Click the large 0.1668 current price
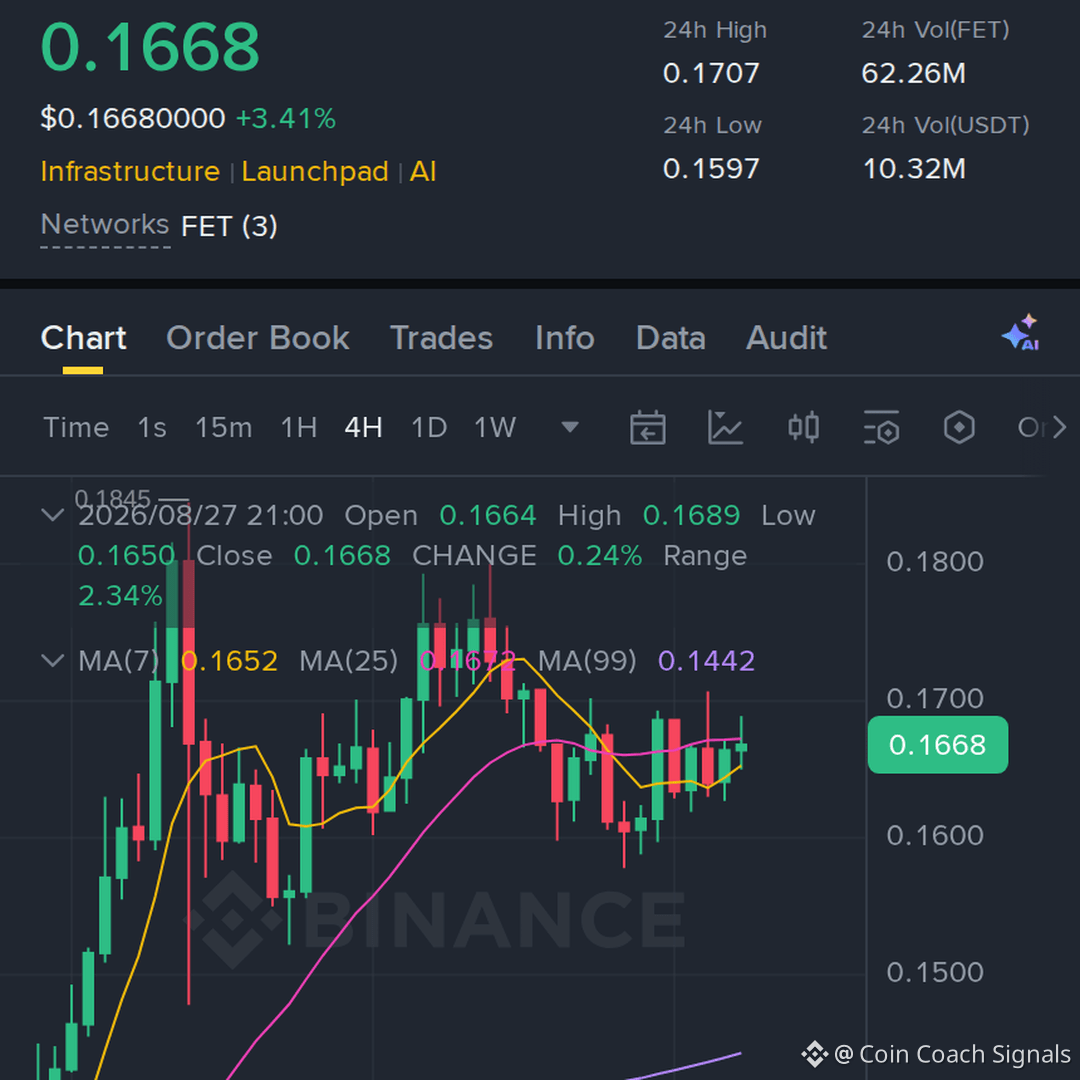The height and width of the screenshot is (1080, 1080). pos(150,47)
